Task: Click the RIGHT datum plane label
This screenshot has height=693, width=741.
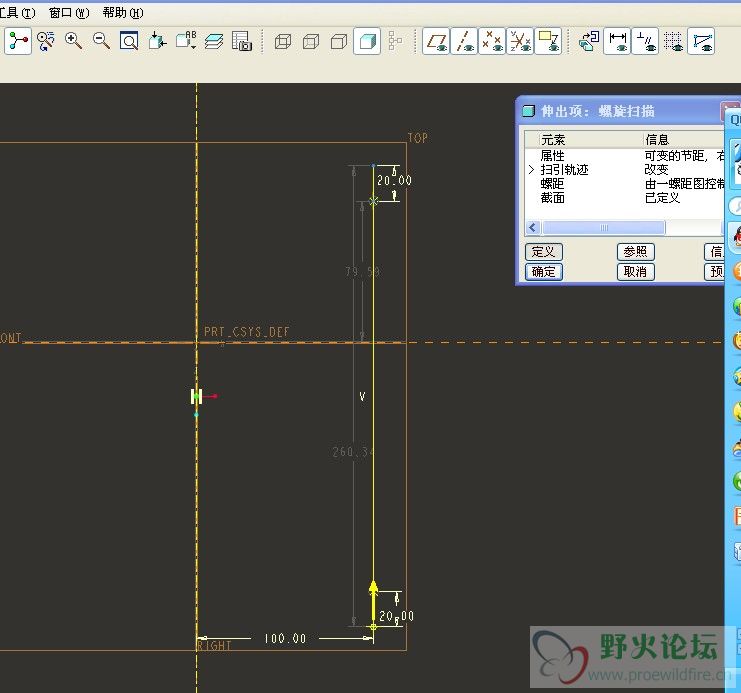Action: (x=214, y=645)
